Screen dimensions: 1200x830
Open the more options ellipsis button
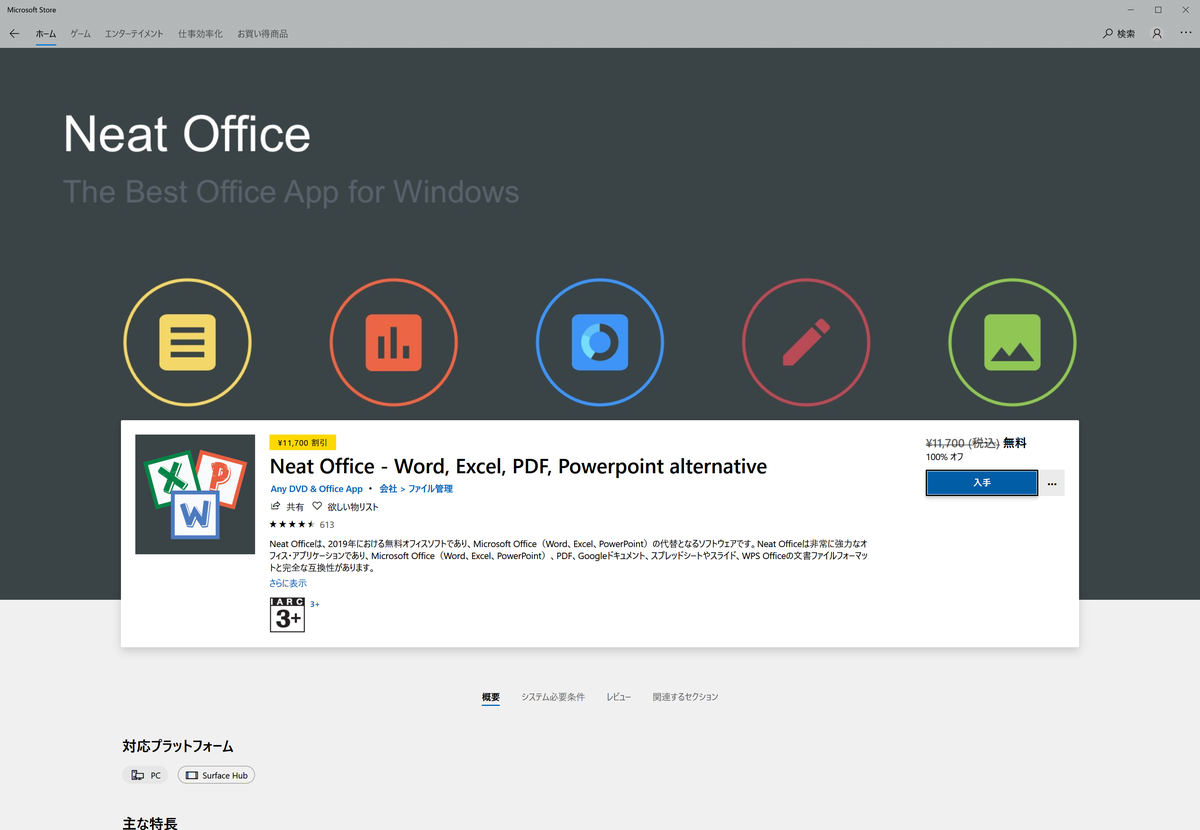[1052, 483]
